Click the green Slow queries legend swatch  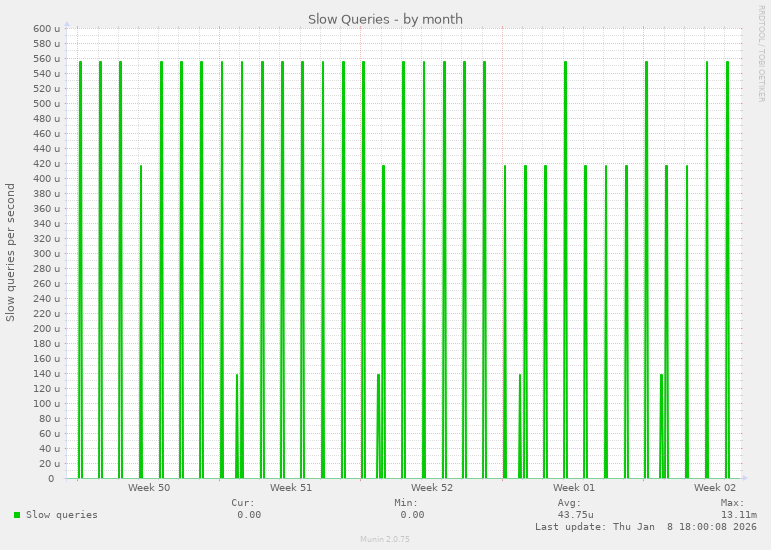(x=17, y=515)
